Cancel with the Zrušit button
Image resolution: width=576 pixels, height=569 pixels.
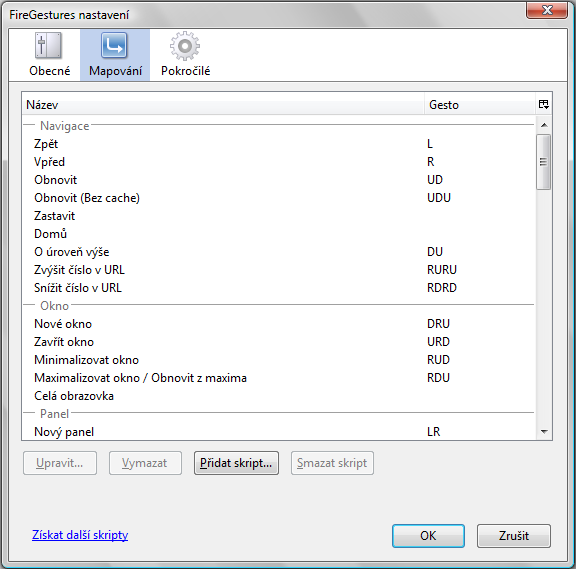tap(514, 536)
